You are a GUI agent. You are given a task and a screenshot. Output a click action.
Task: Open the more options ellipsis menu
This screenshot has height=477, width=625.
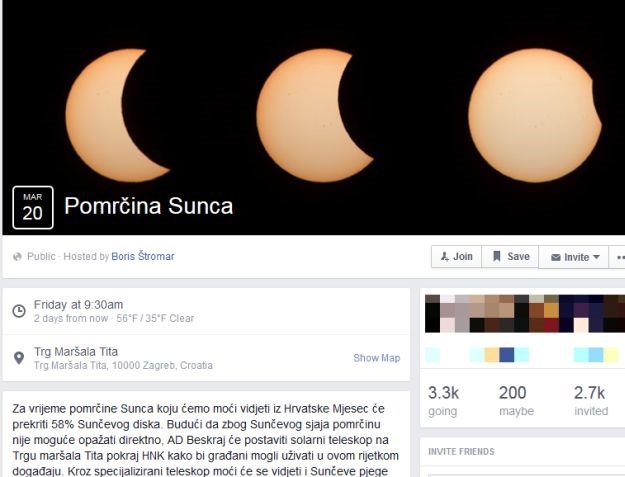pos(619,257)
